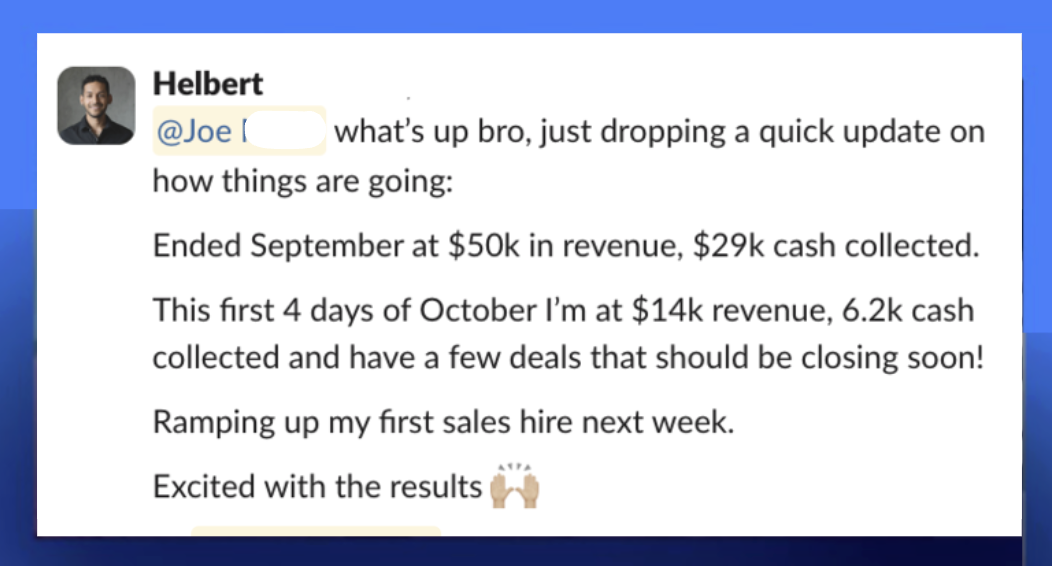The width and height of the screenshot is (1052, 566).
Task: Open Helbert's profile avatar photo
Action: [96, 105]
